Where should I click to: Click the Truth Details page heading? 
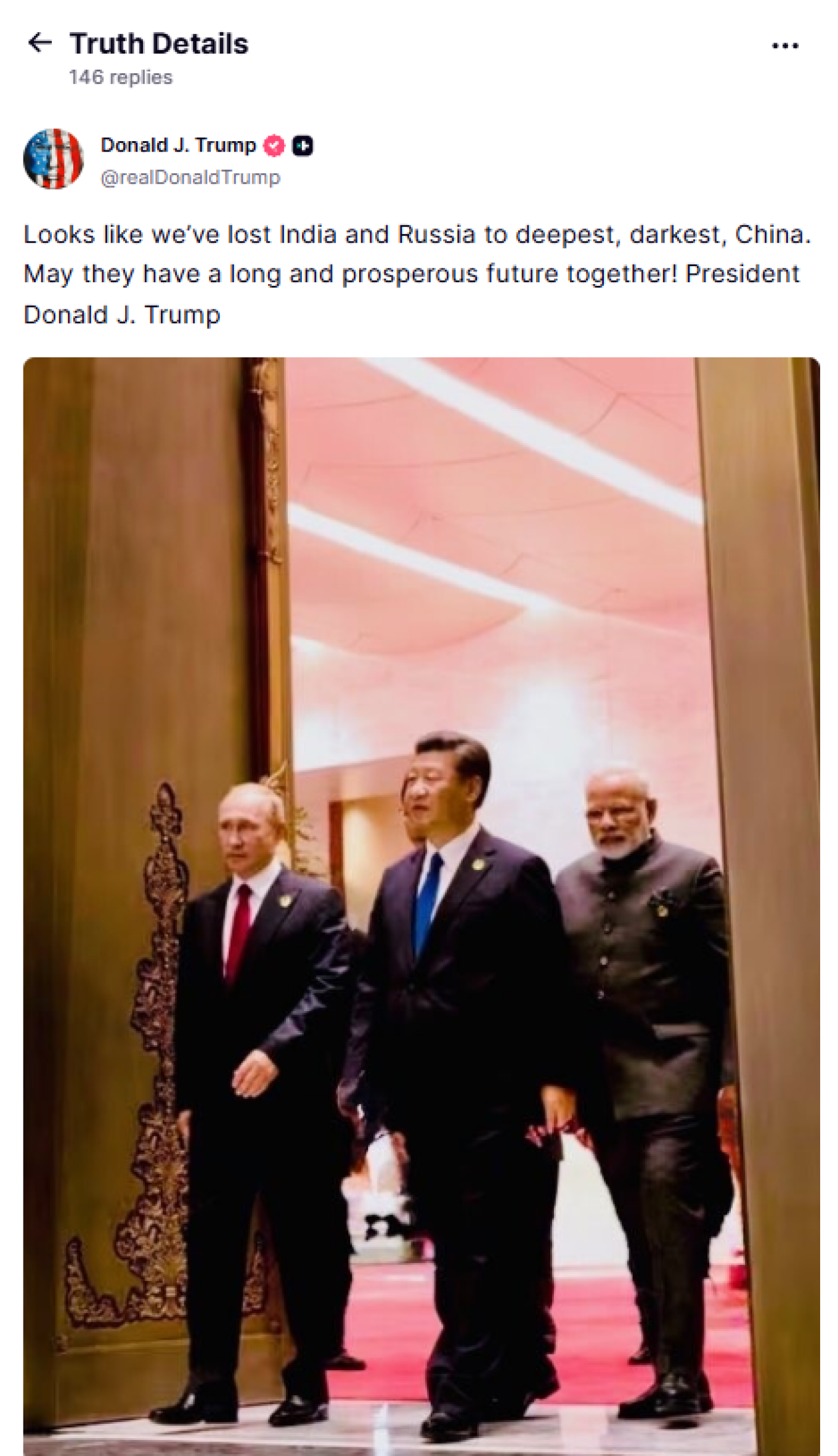coord(159,44)
